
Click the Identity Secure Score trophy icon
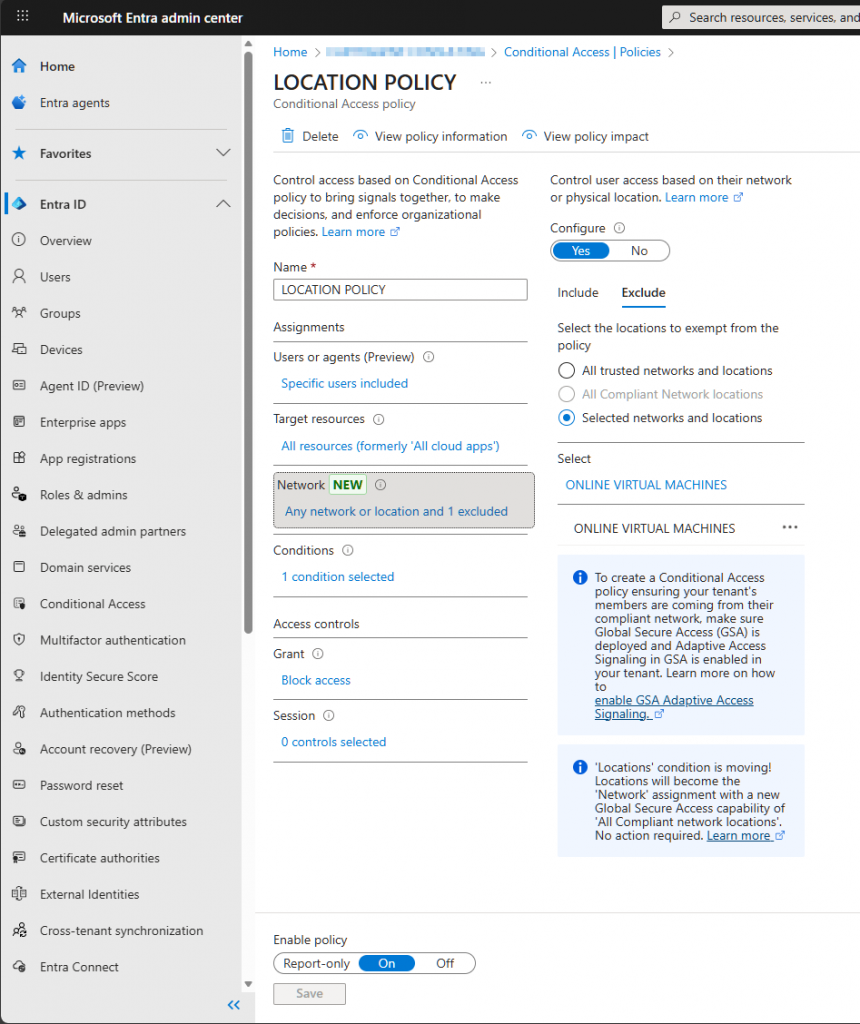click(x=19, y=677)
